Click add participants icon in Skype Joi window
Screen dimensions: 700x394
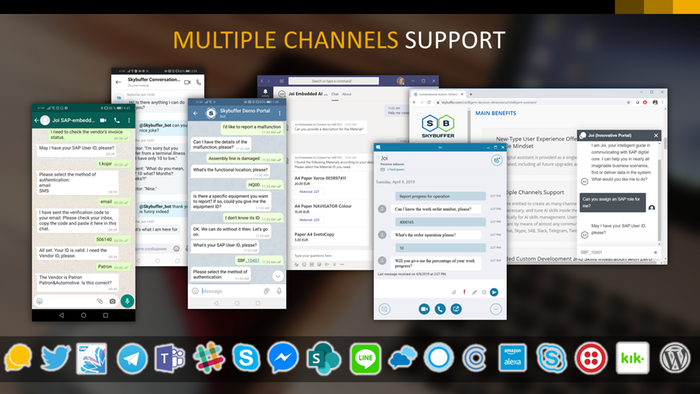coord(496,160)
